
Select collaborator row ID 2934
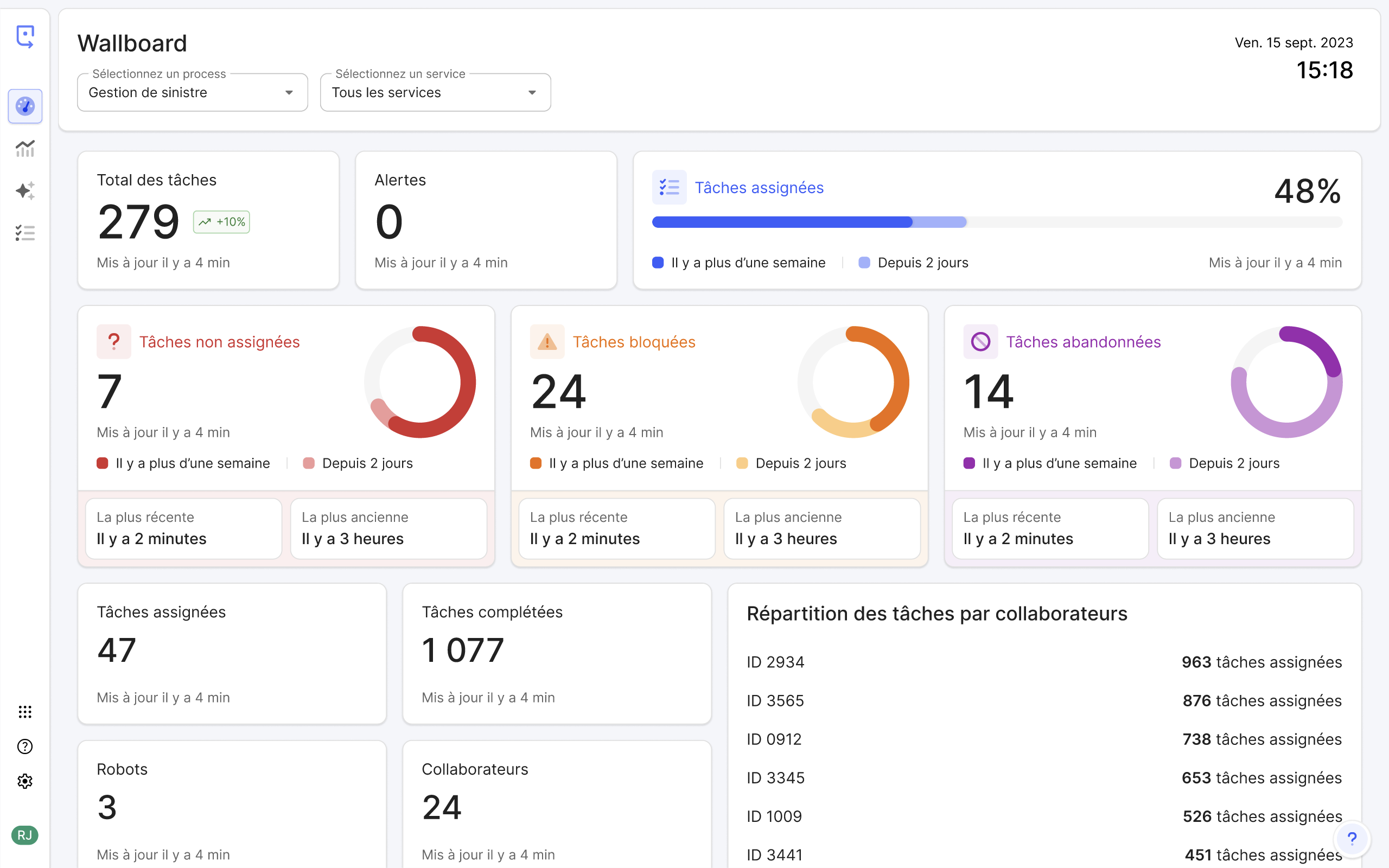[x=1044, y=662]
